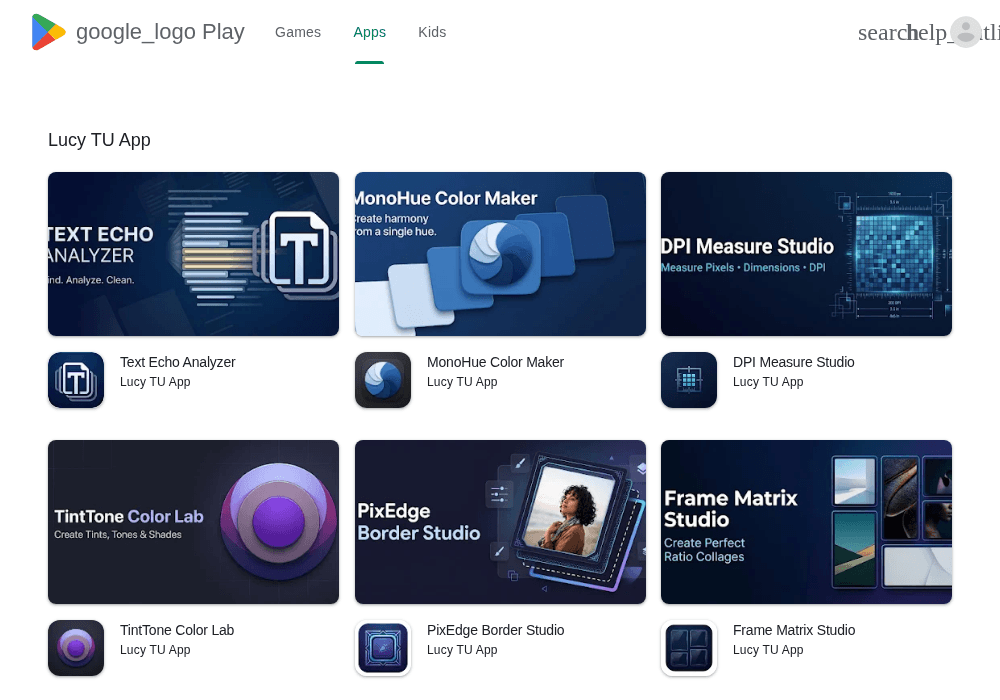1000x700 pixels.
Task: Click the "Lucy TU App" page heading
Action: coord(99,140)
